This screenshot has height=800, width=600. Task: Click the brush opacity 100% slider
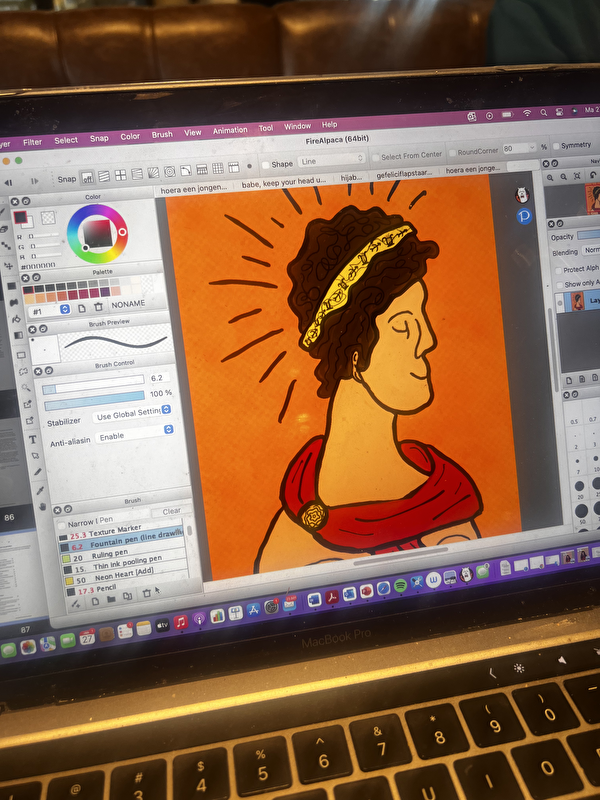click(95, 401)
